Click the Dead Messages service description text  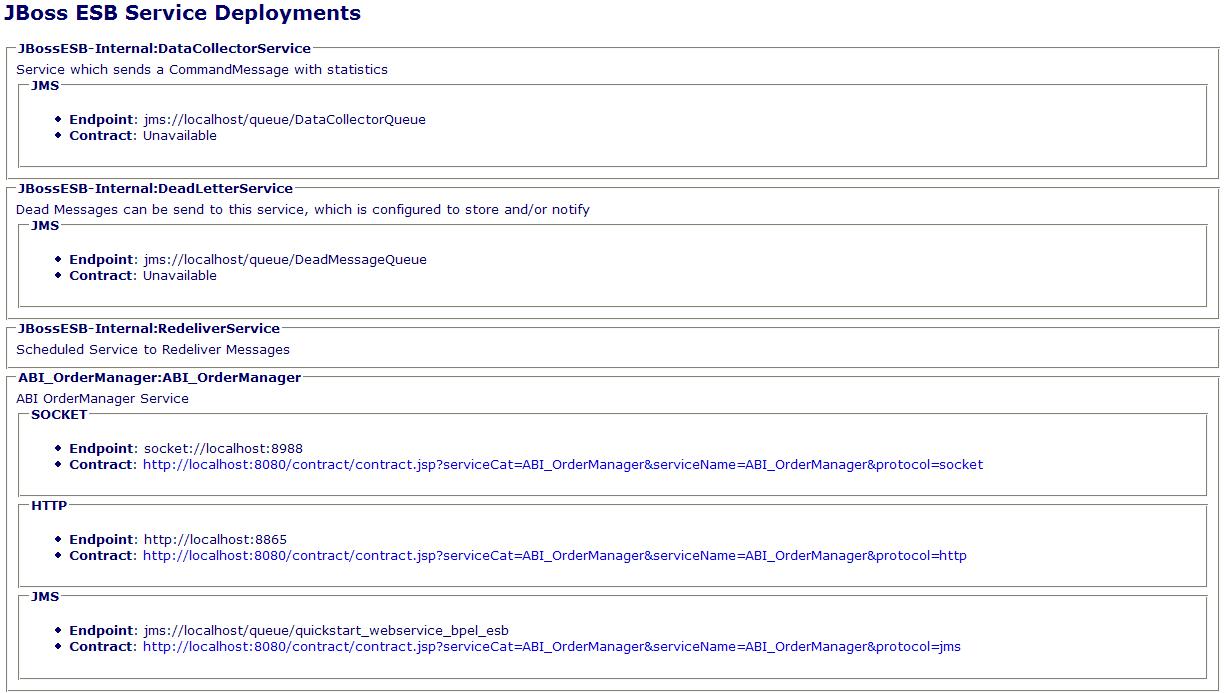pyautogui.click(x=303, y=210)
